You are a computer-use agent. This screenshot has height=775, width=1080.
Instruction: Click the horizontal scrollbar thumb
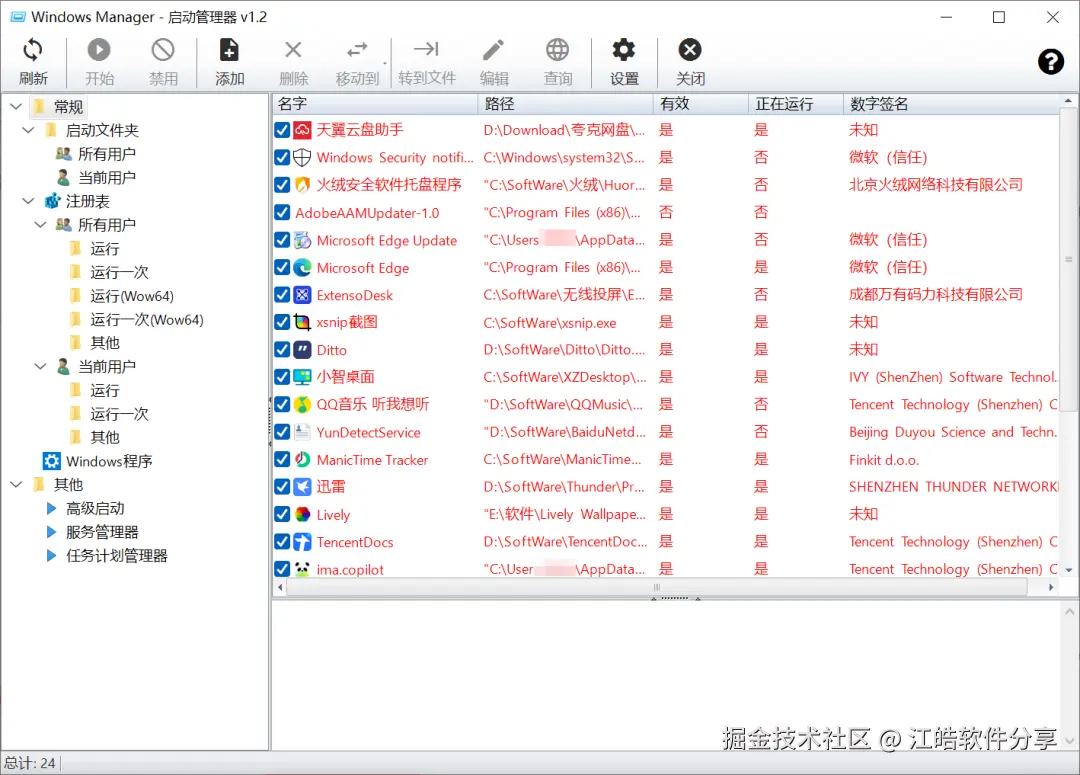pyautogui.click(x=656, y=588)
